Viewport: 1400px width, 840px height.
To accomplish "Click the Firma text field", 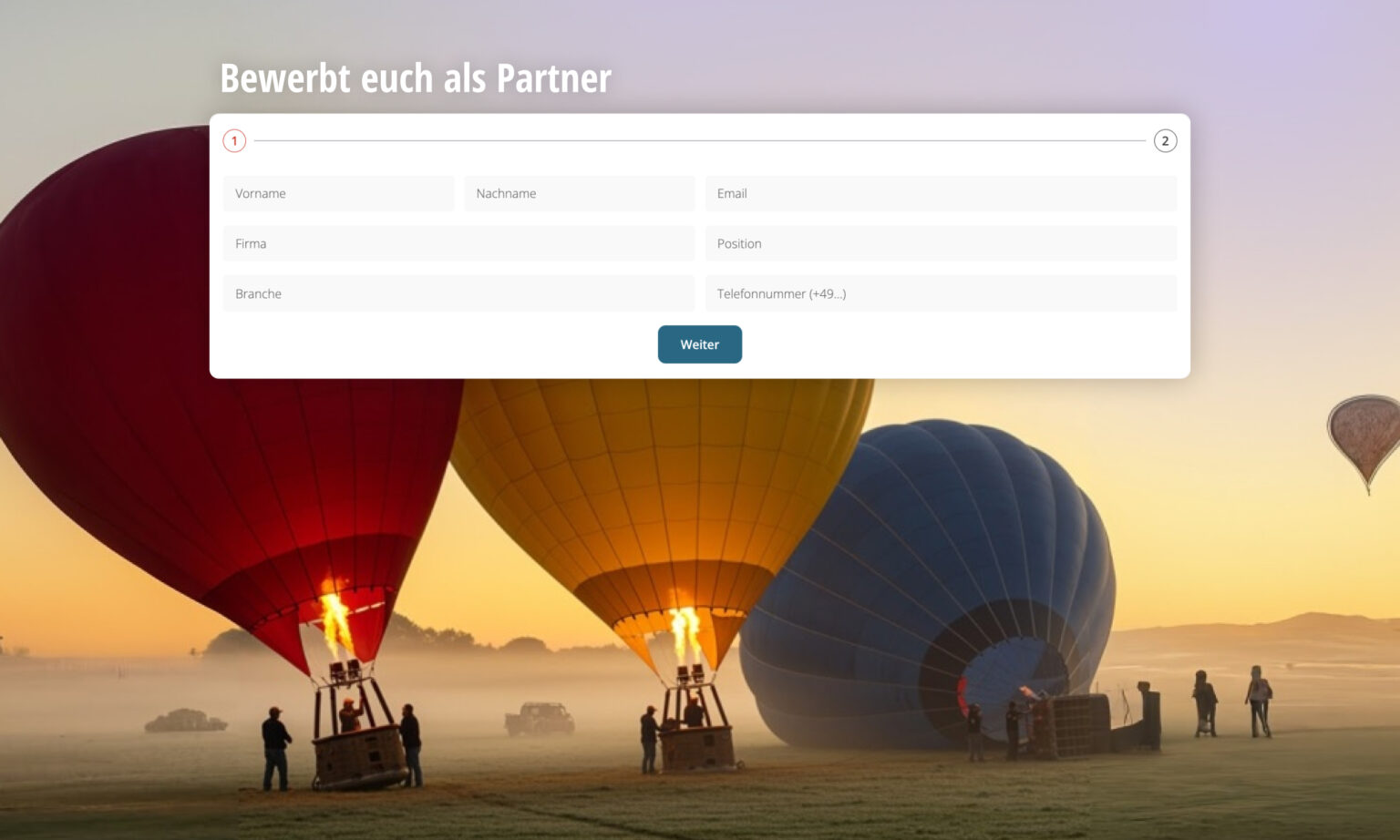I will (458, 244).
